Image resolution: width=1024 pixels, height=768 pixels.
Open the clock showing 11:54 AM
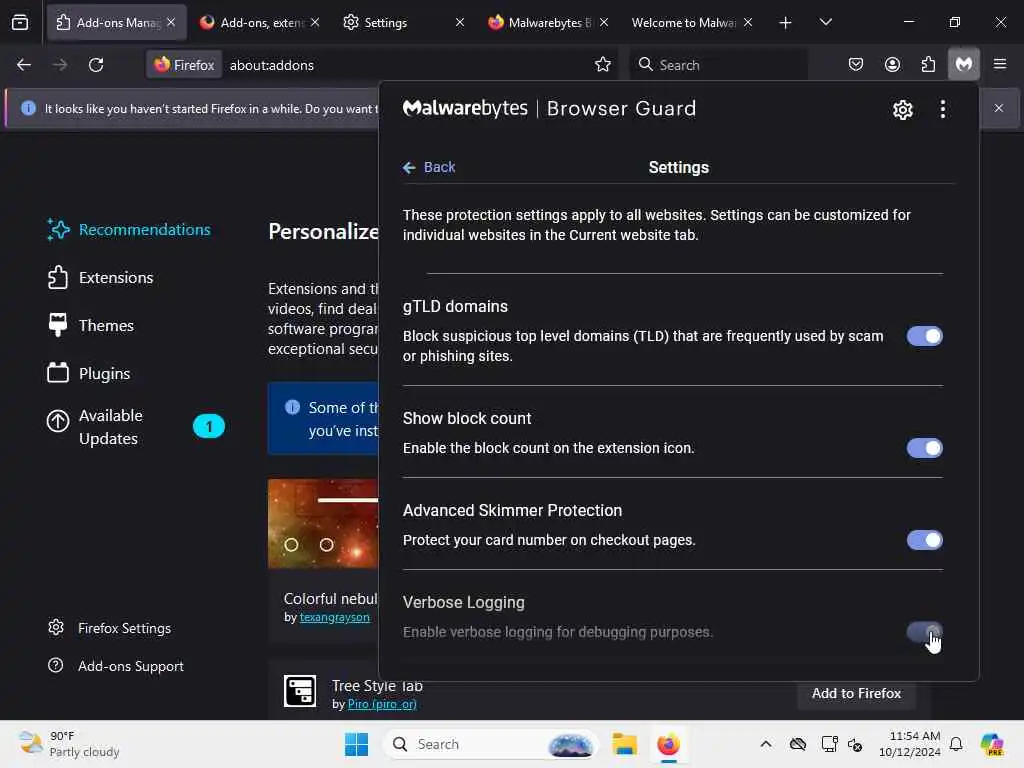coord(910,744)
